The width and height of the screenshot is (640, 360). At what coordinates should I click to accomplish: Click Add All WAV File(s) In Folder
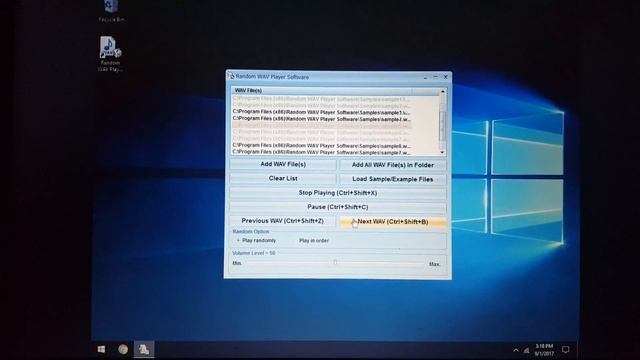click(393, 165)
